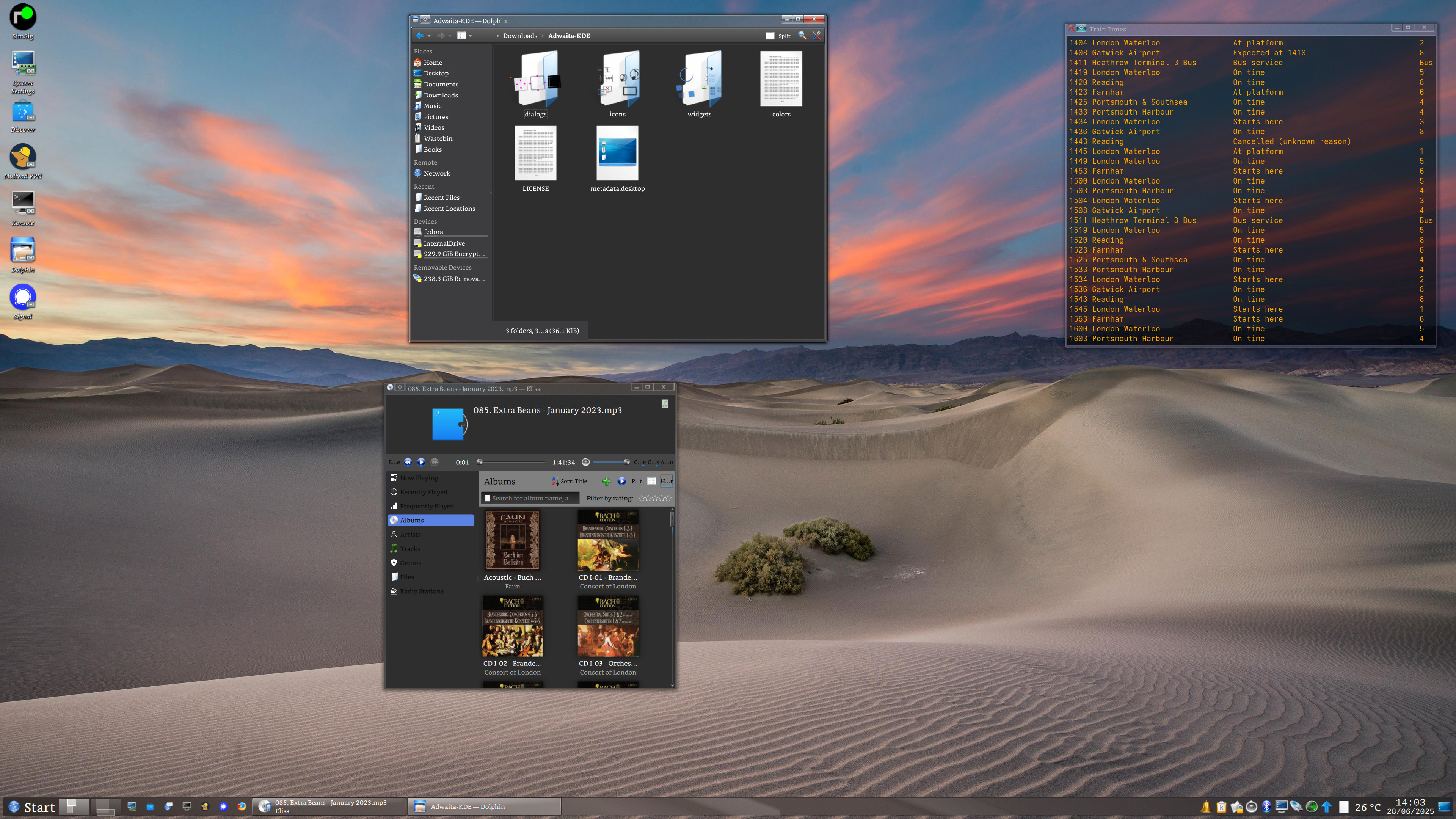Open the Forward button history dropdown arrow

[450, 36]
